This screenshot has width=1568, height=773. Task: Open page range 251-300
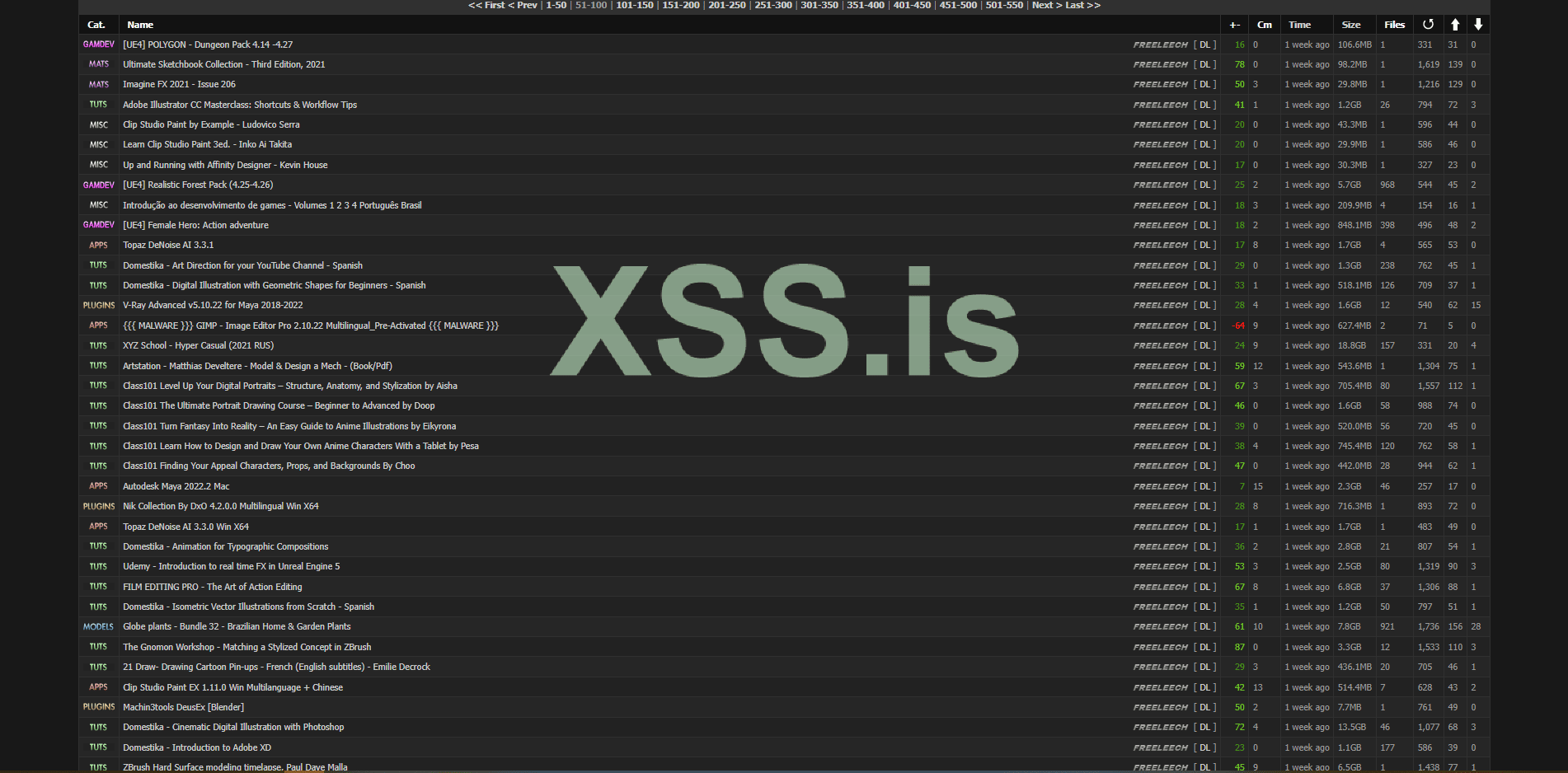[x=773, y=5]
